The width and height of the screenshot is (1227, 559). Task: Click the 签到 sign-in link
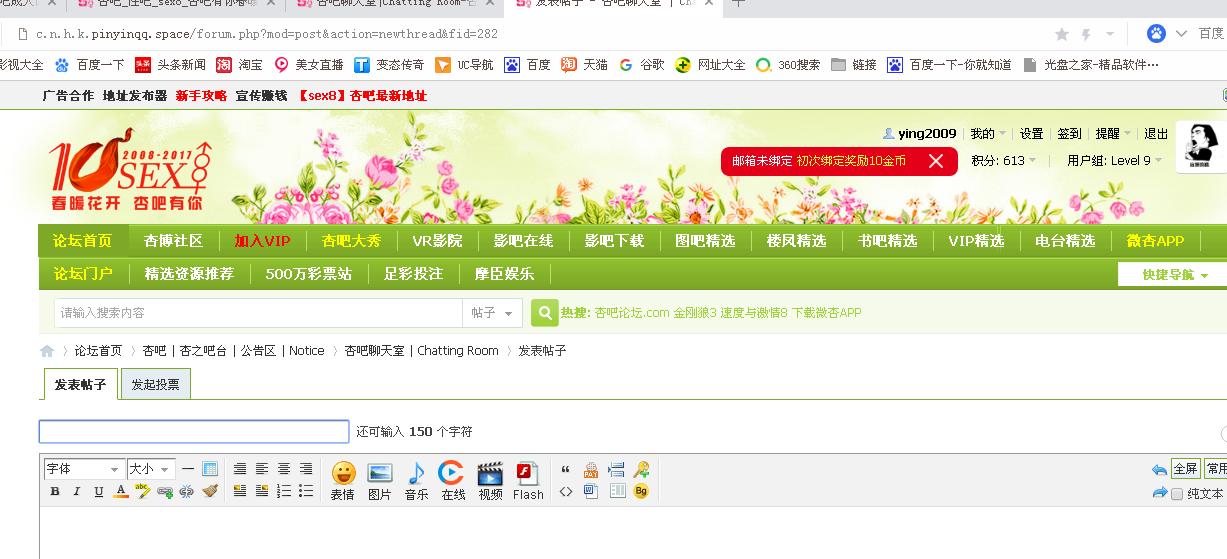click(1070, 134)
